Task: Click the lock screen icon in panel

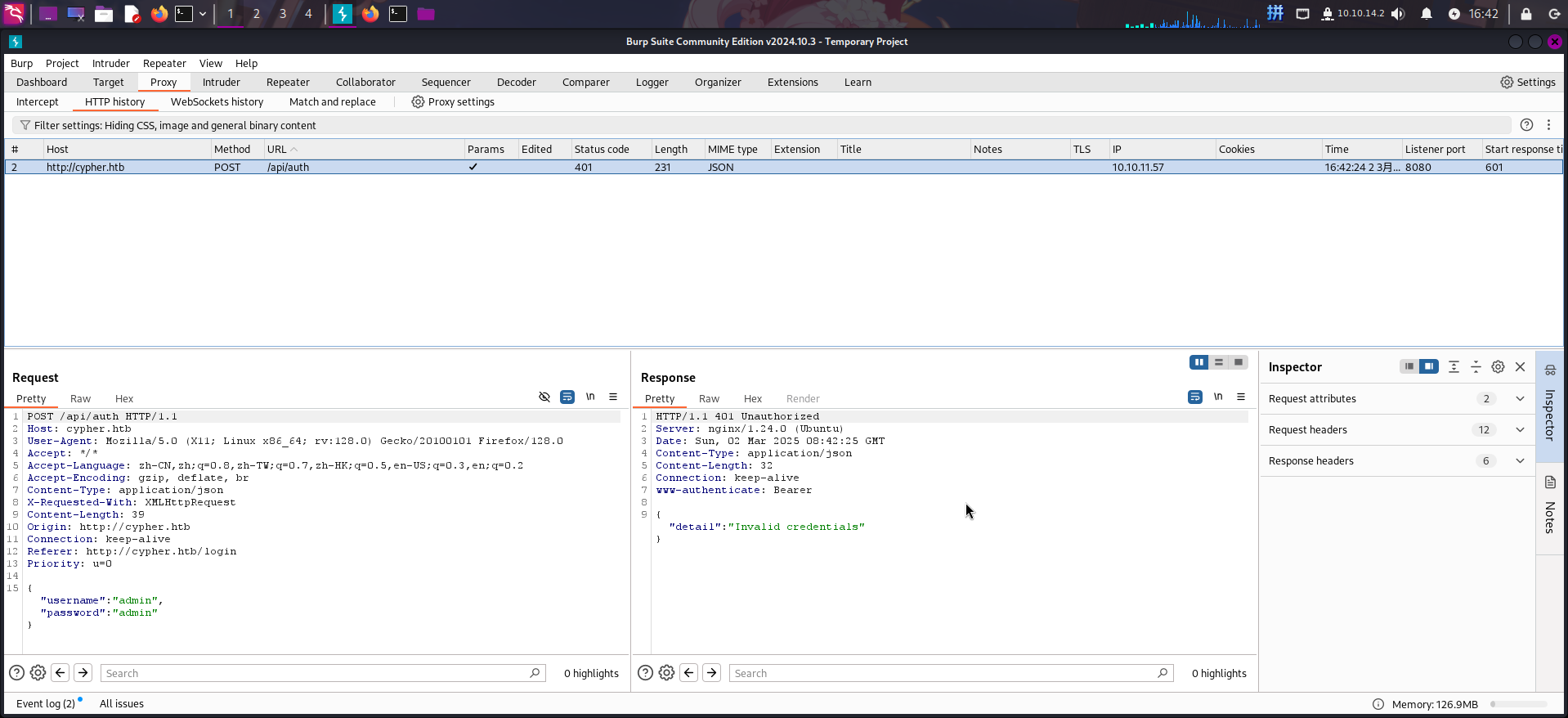Action: point(1526,14)
